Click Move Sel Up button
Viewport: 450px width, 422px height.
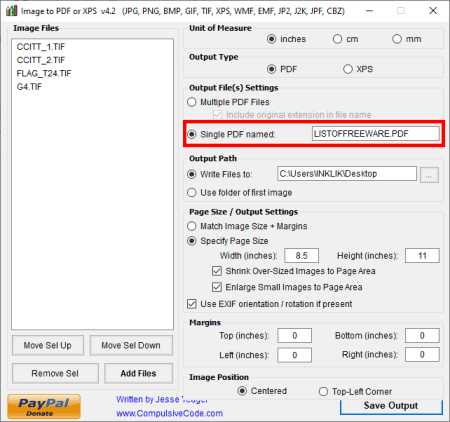48,345
